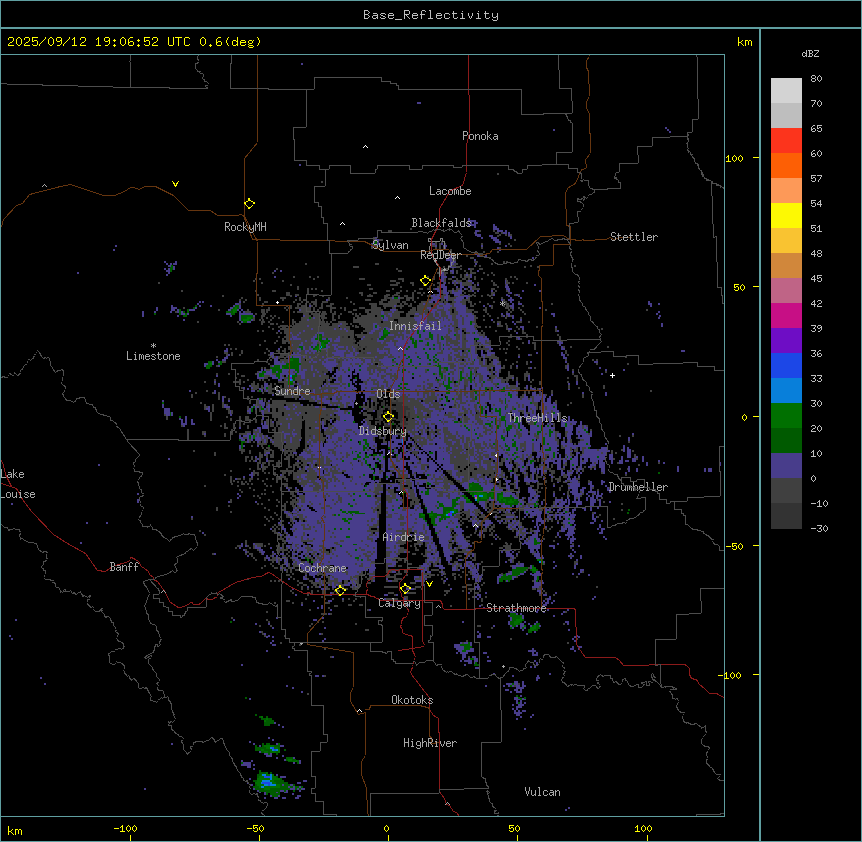Click the yellow diamond marker near RockyMH
862x842 pixels.
pyautogui.click(x=249, y=203)
